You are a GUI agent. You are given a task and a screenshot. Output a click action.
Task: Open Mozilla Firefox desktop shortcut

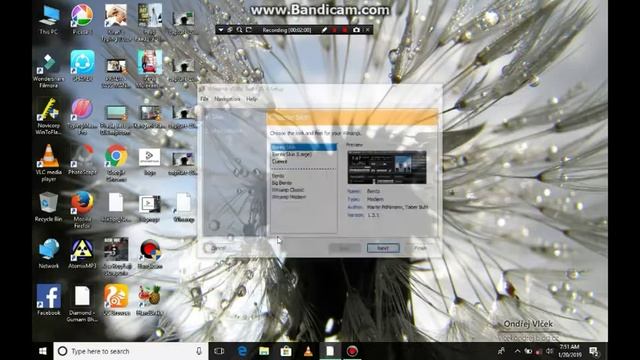coord(82,210)
